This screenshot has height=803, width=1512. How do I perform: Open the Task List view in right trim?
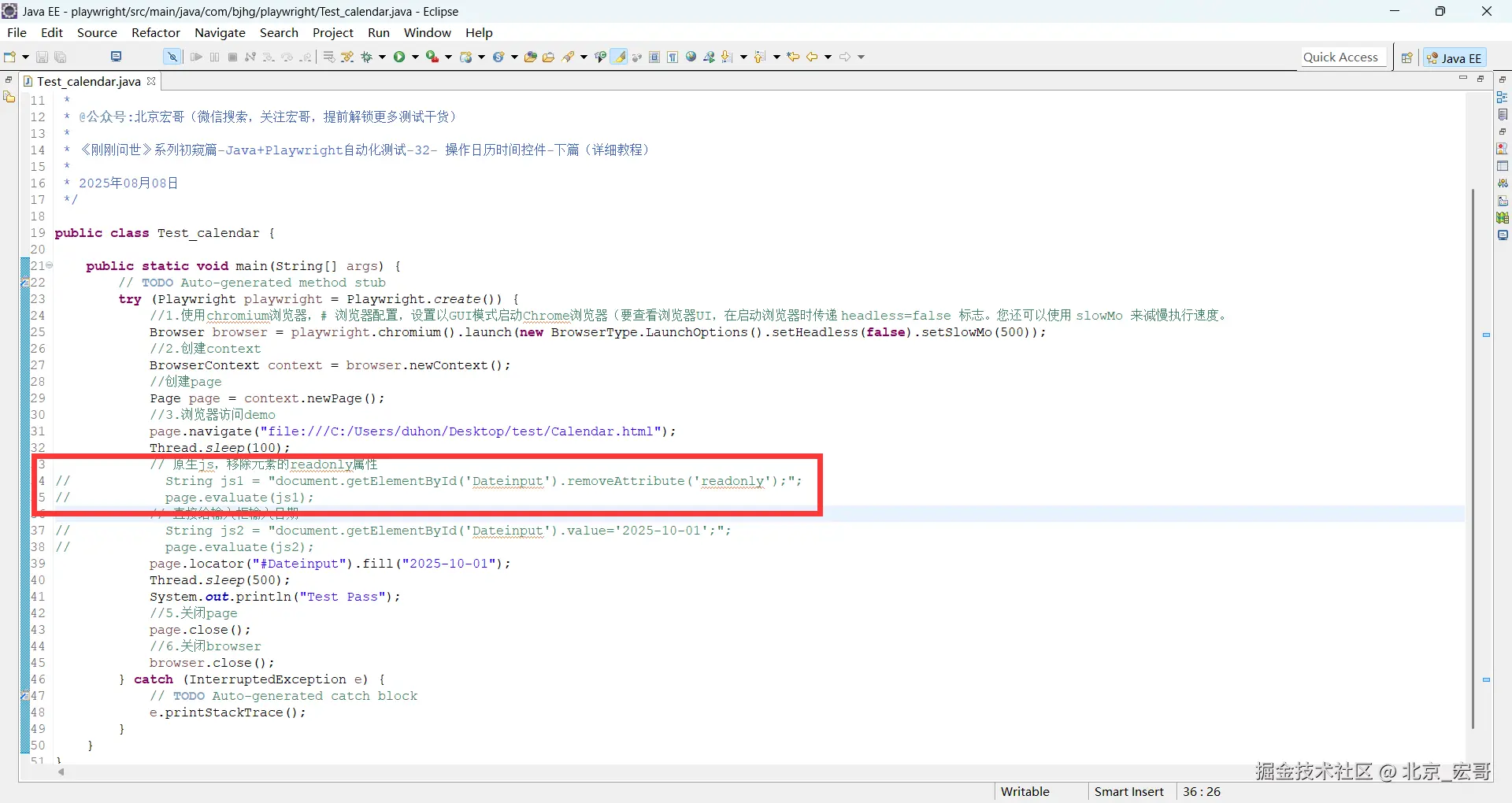(x=1503, y=114)
